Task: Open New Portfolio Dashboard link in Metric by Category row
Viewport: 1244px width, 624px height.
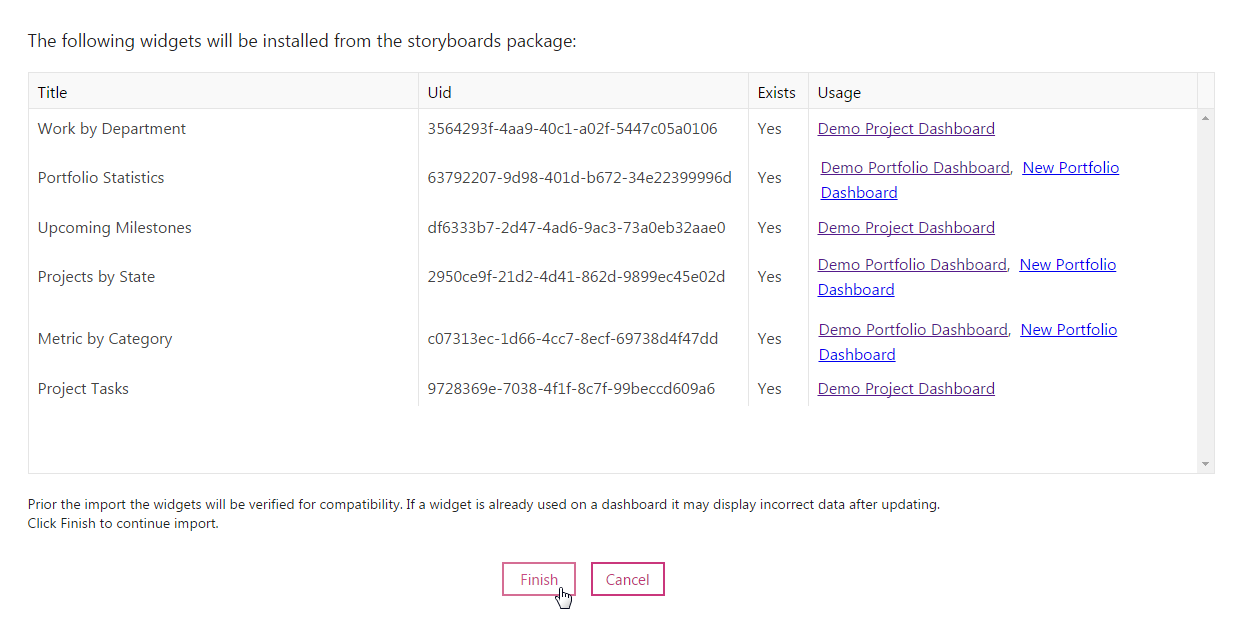Action: tap(1069, 329)
